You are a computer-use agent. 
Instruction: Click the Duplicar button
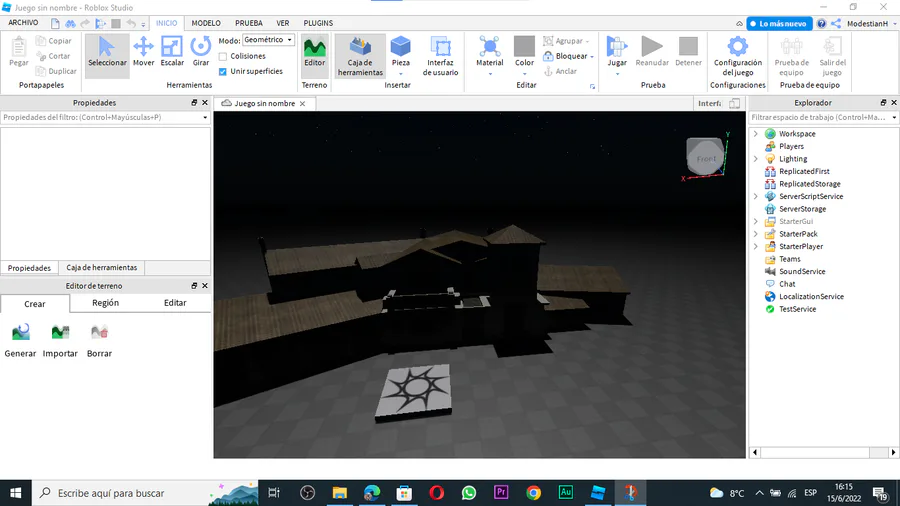56,71
